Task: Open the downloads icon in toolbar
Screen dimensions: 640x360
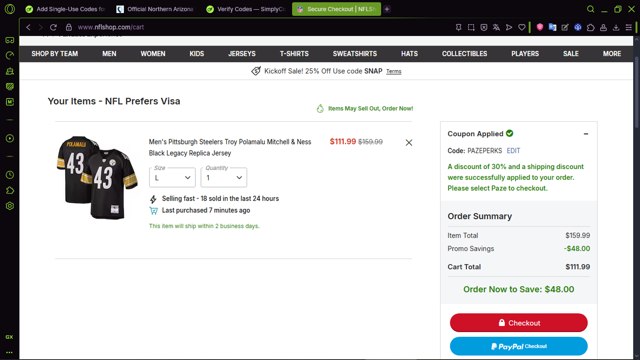Action: tap(616, 27)
